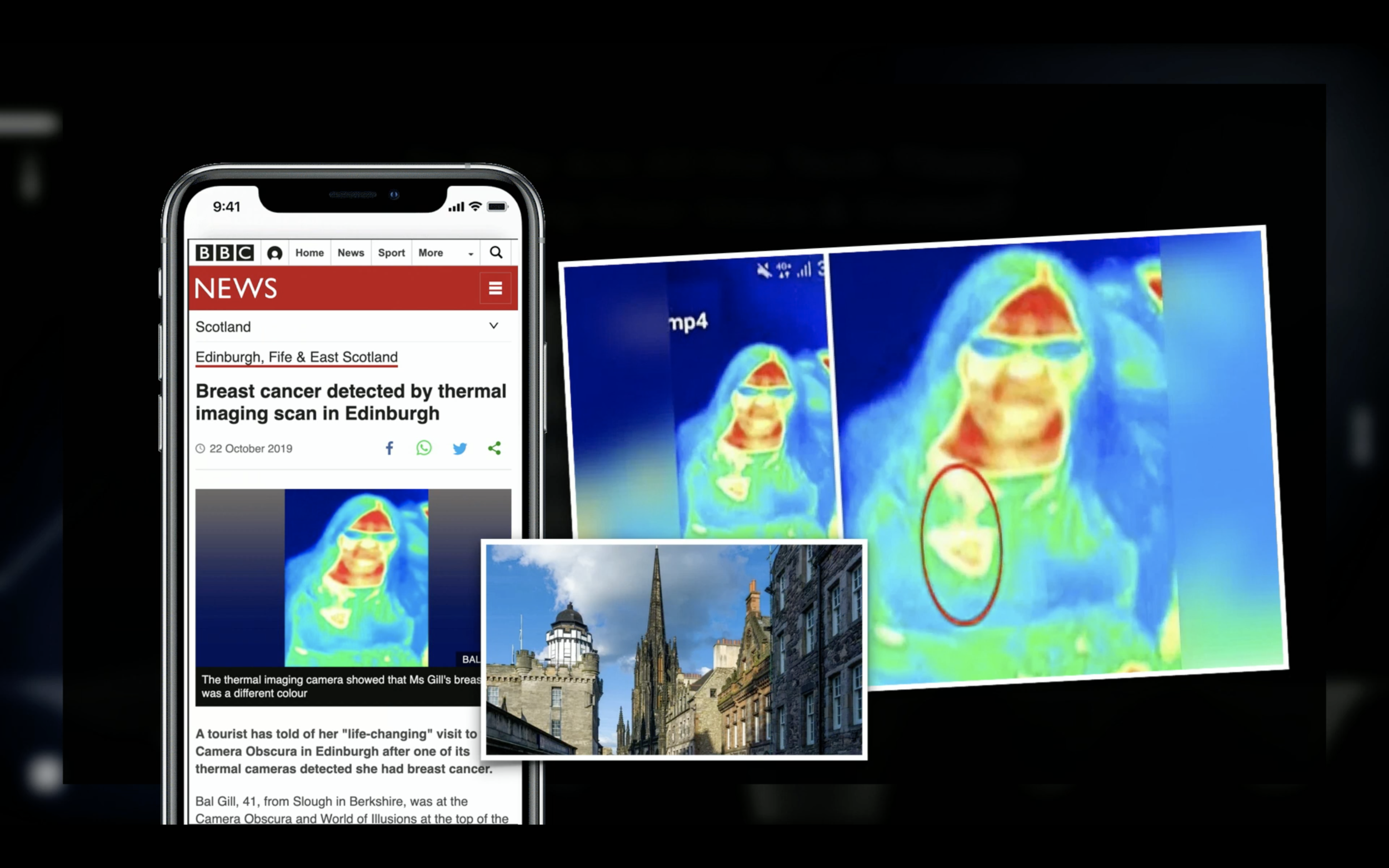This screenshot has height=868, width=1389.
Task: Click the phone's battery status icon
Action: [497, 207]
